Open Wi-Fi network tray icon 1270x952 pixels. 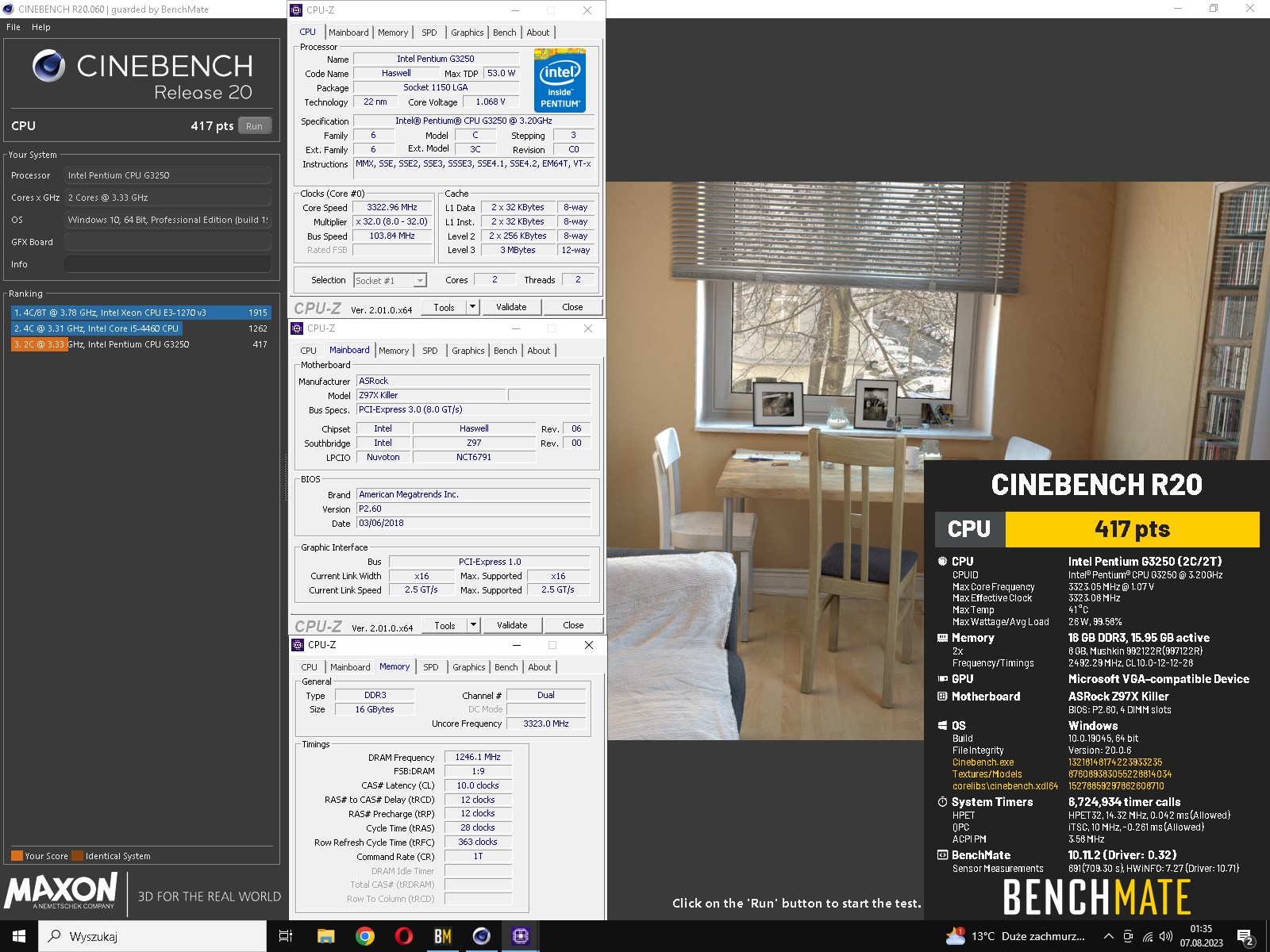point(1148,936)
